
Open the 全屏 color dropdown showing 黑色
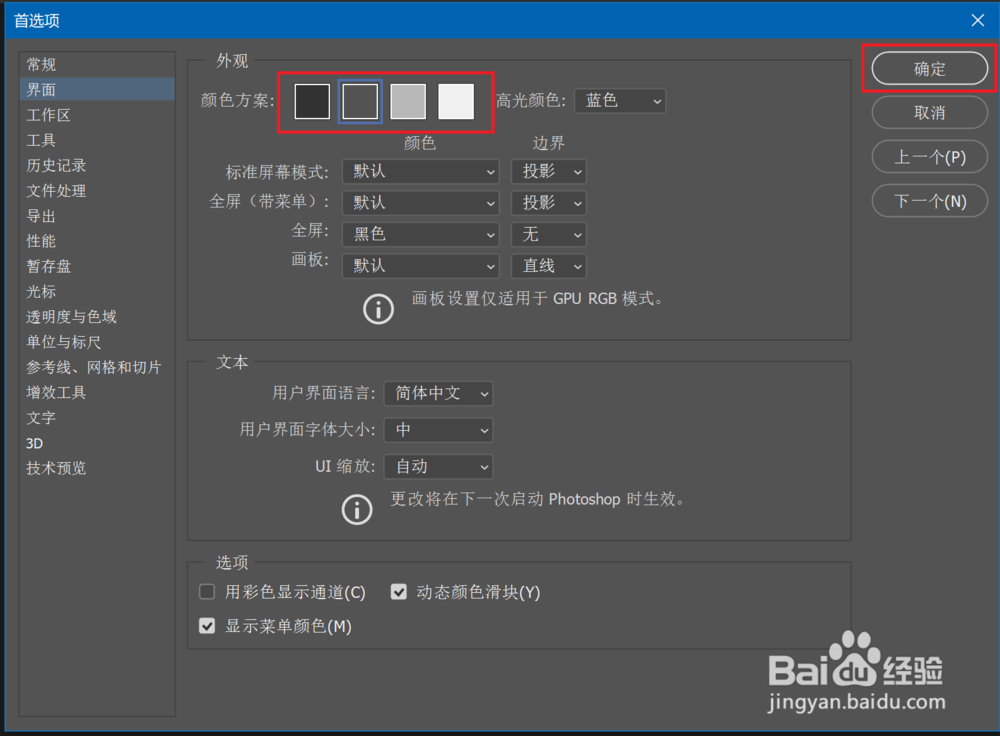click(x=420, y=234)
